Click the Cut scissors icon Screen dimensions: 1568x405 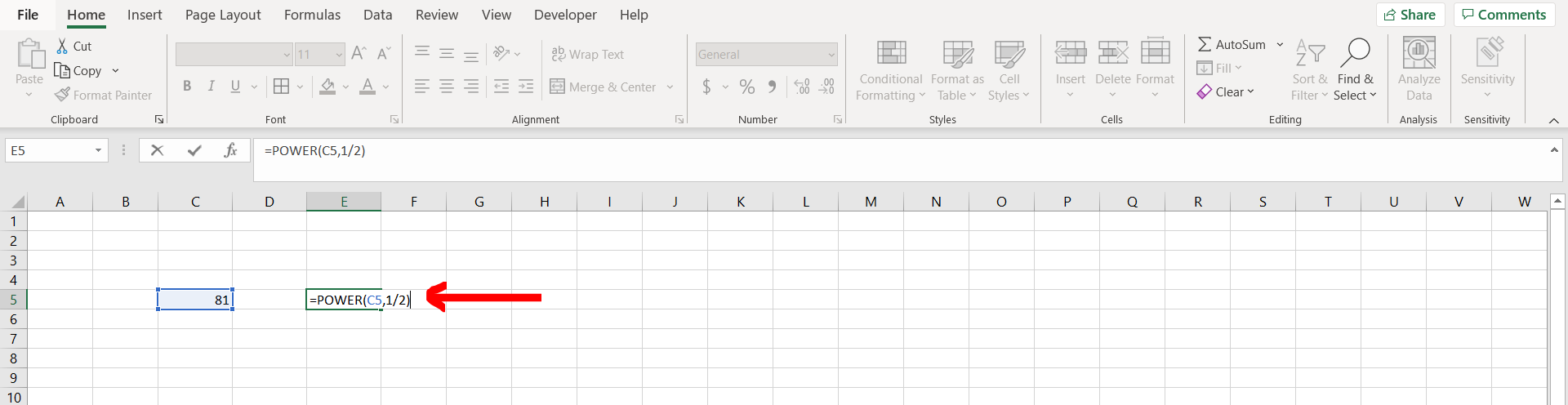[62, 46]
